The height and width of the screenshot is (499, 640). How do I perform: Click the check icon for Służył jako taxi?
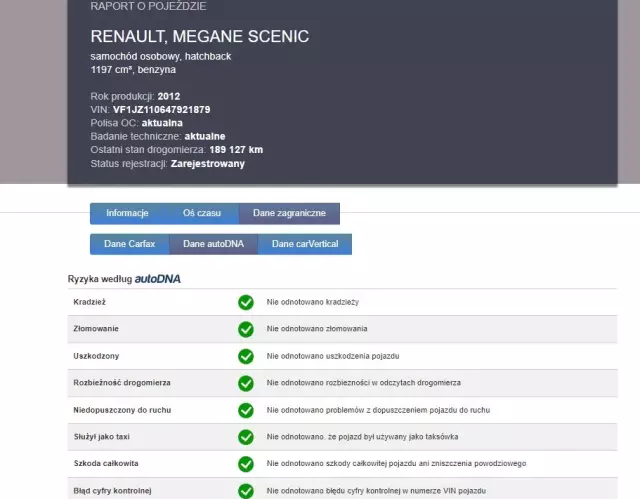point(246,437)
